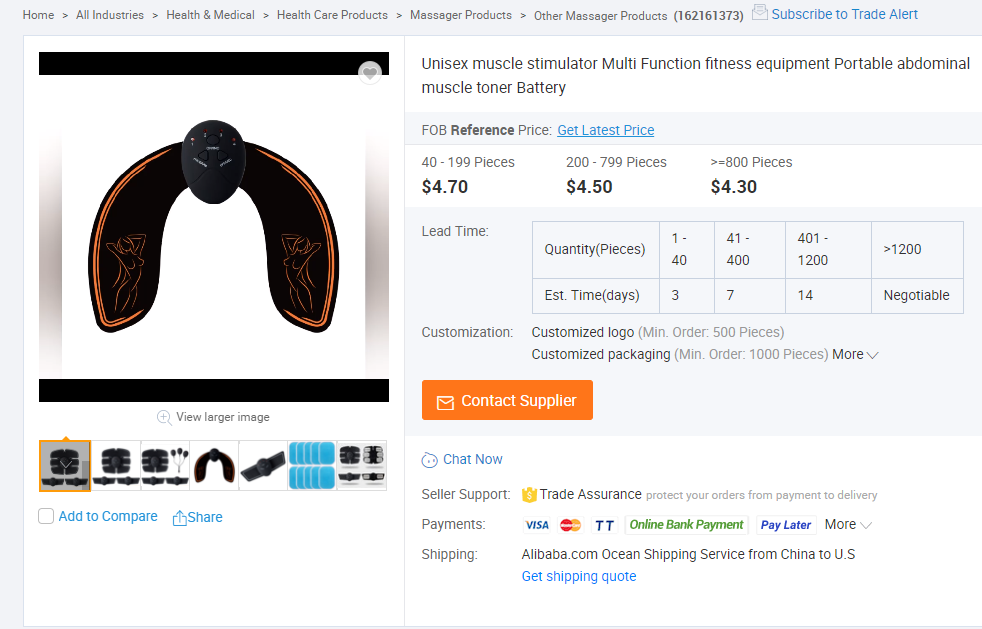The width and height of the screenshot is (982, 629).
Task: Select the orange hip trainer thumbnail
Action: coord(214,466)
